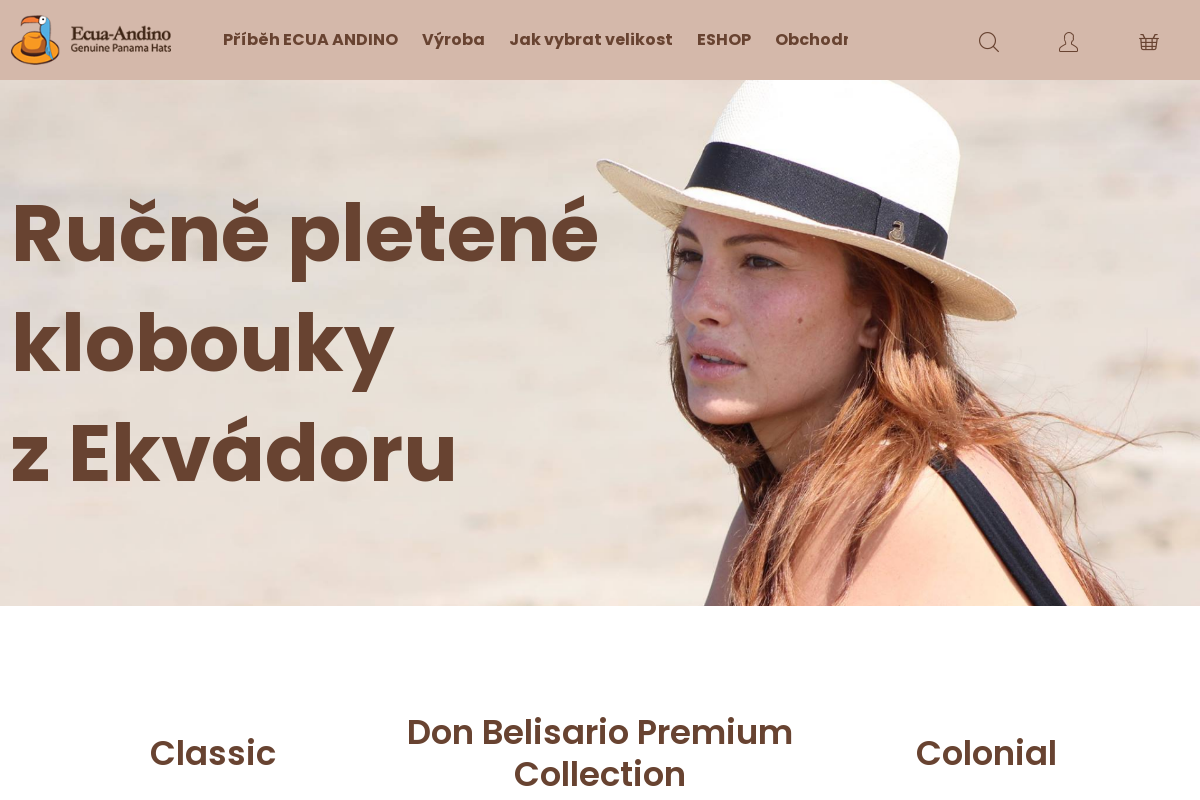Navigate to ESHOP in the menu
Image resolution: width=1200 pixels, height=800 pixels.
724,40
